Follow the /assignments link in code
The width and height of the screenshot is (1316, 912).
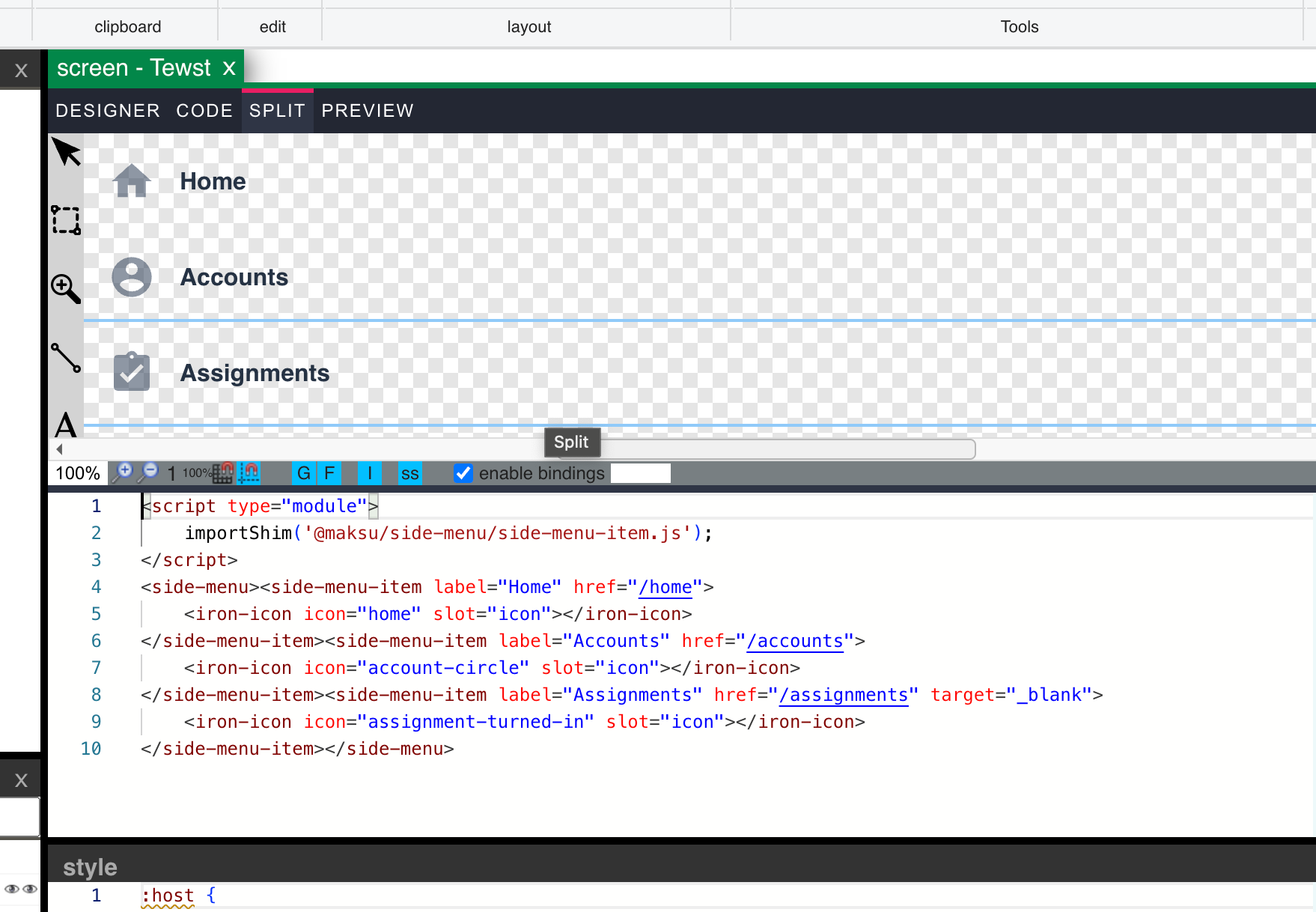point(844,695)
